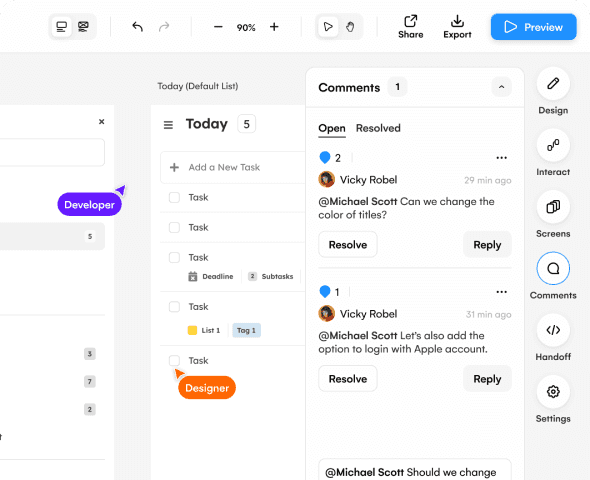Switch to the Resolved comments tab
Image resolution: width=590 pixels, height=480 pixels.
378,128
